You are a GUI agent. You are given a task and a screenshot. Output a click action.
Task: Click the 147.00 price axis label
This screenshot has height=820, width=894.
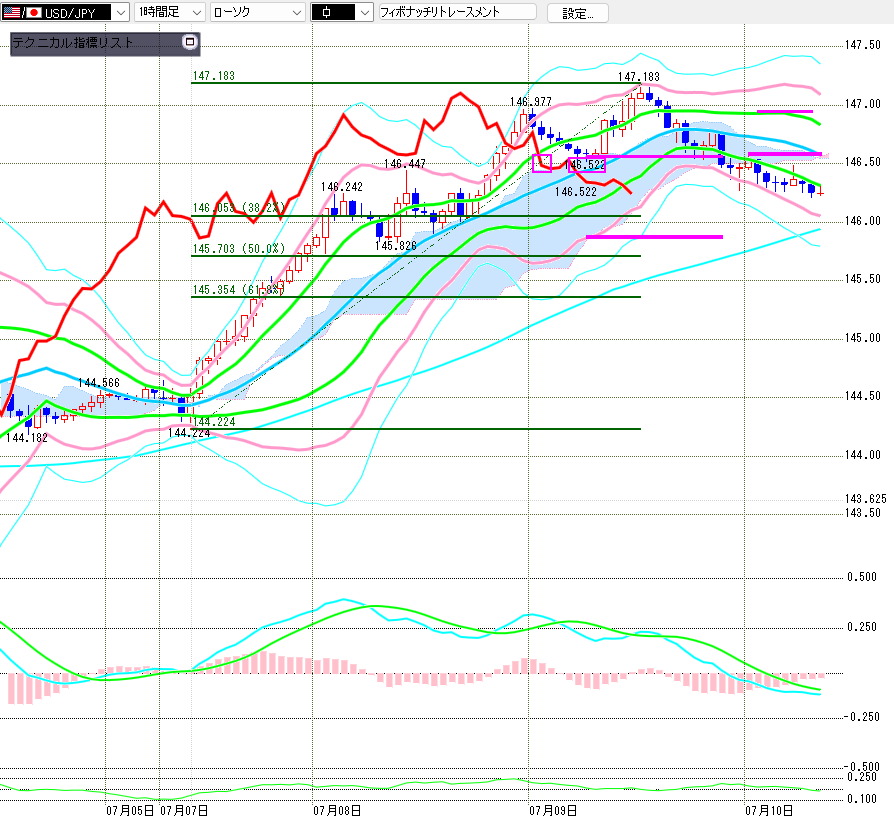[x=862, y=104]
